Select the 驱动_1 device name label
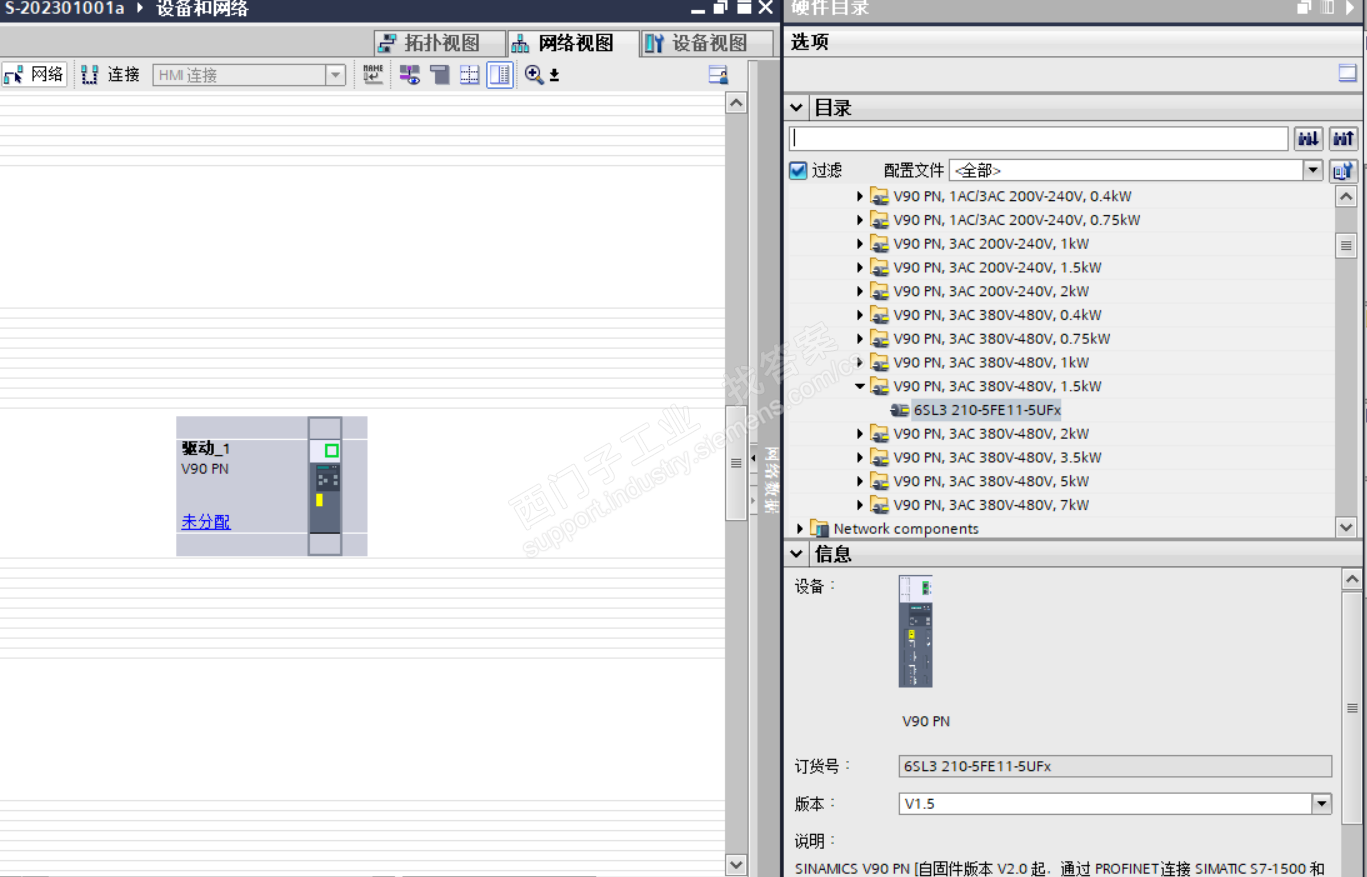 tap(206, 449)
